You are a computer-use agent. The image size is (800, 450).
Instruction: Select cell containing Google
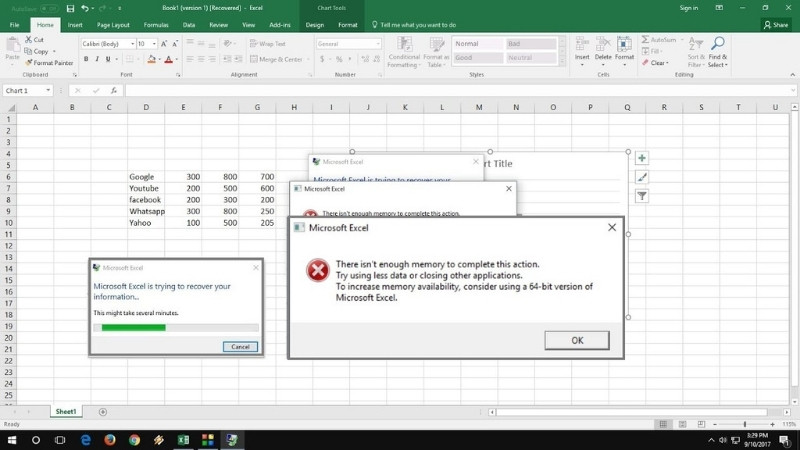146,177
